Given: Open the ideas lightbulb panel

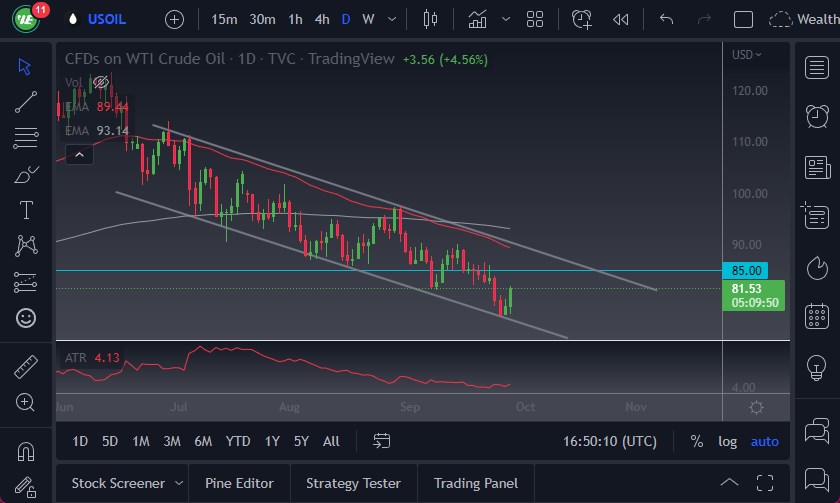Looking at the screenshot, I should 816,368.
